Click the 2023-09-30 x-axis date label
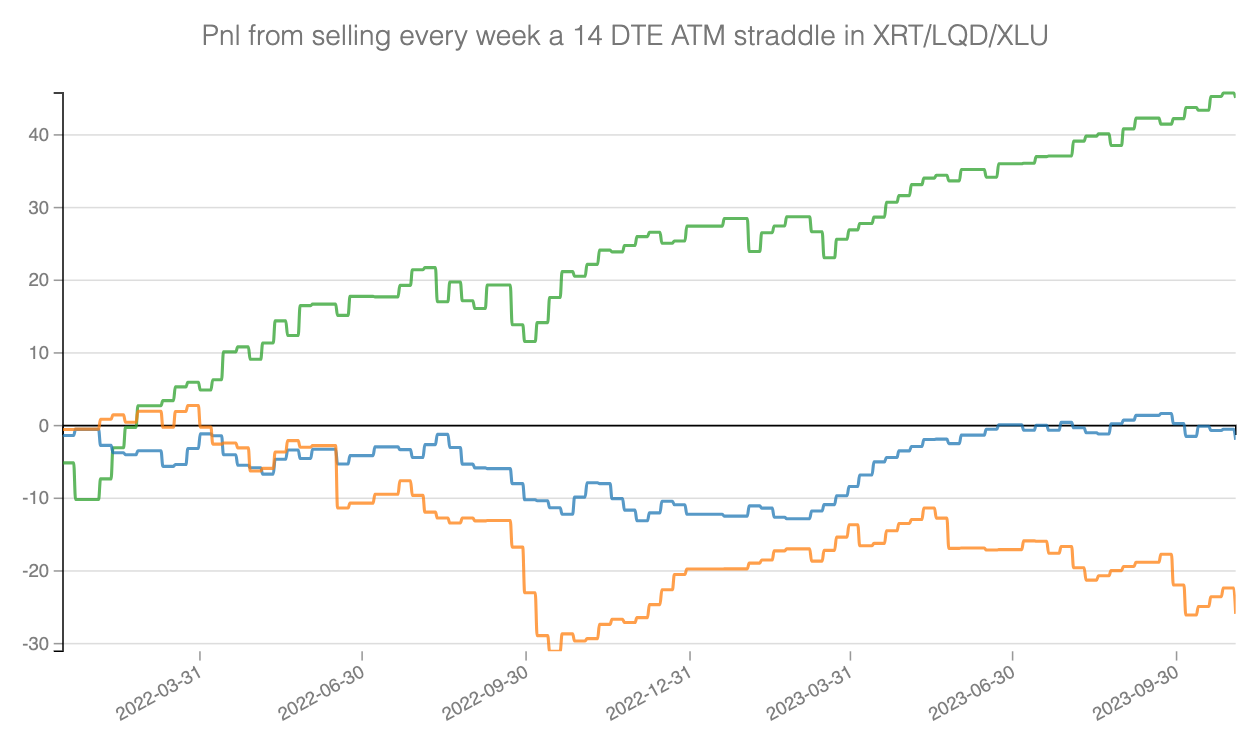Viewport: 1251px width, 736px height. (x=1137, y=695)
